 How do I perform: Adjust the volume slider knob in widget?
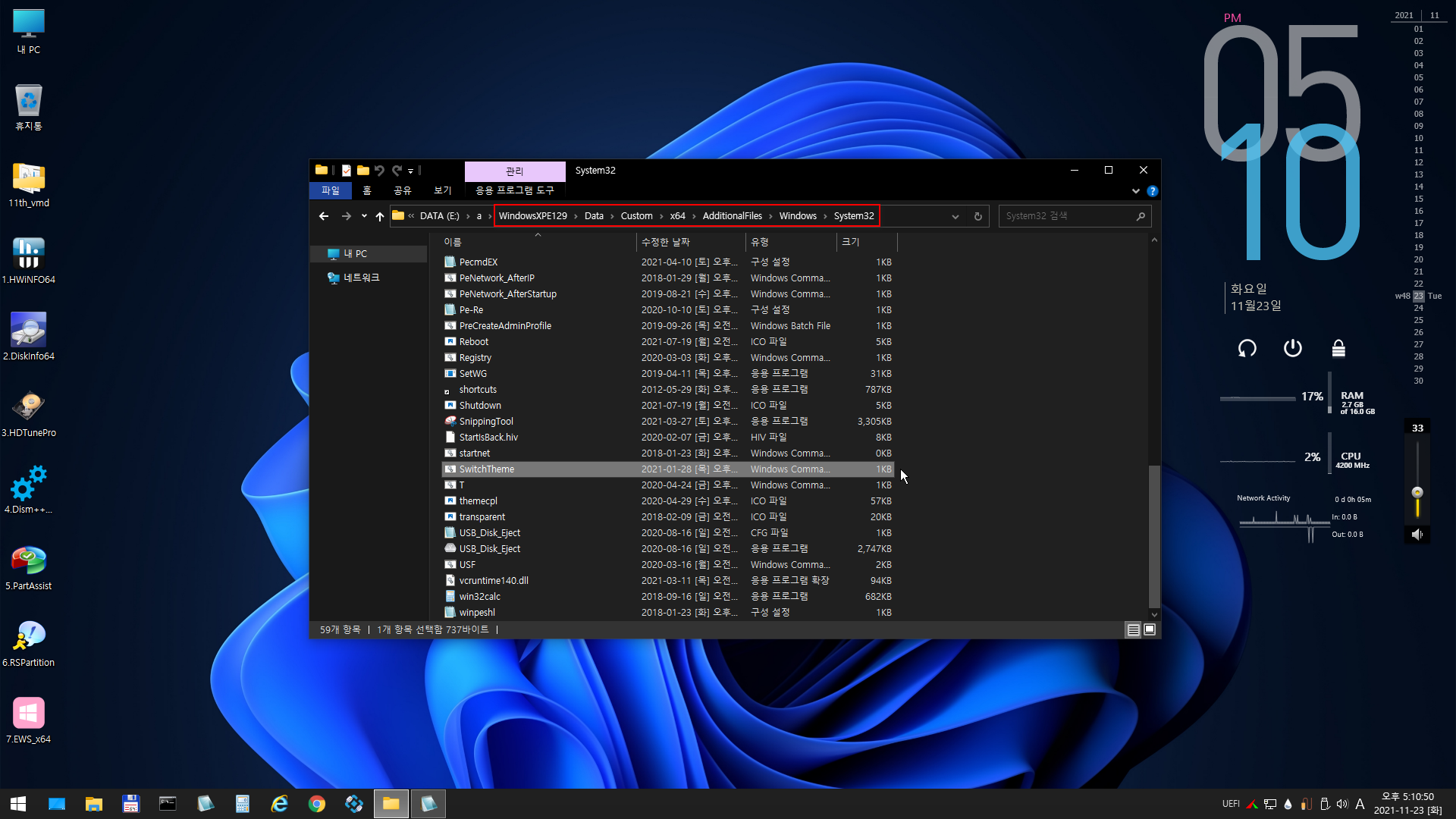[x=1417, y=492]
